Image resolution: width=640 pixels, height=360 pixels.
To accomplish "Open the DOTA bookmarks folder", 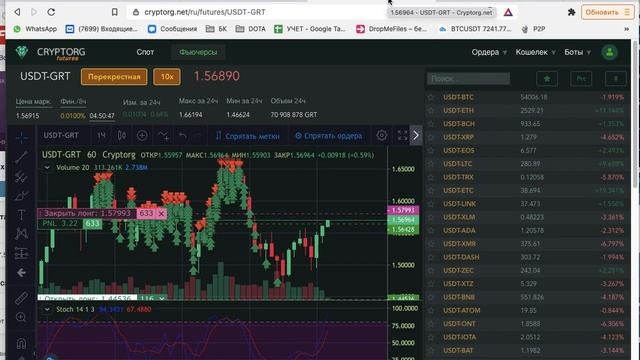I will click(251, 29).
